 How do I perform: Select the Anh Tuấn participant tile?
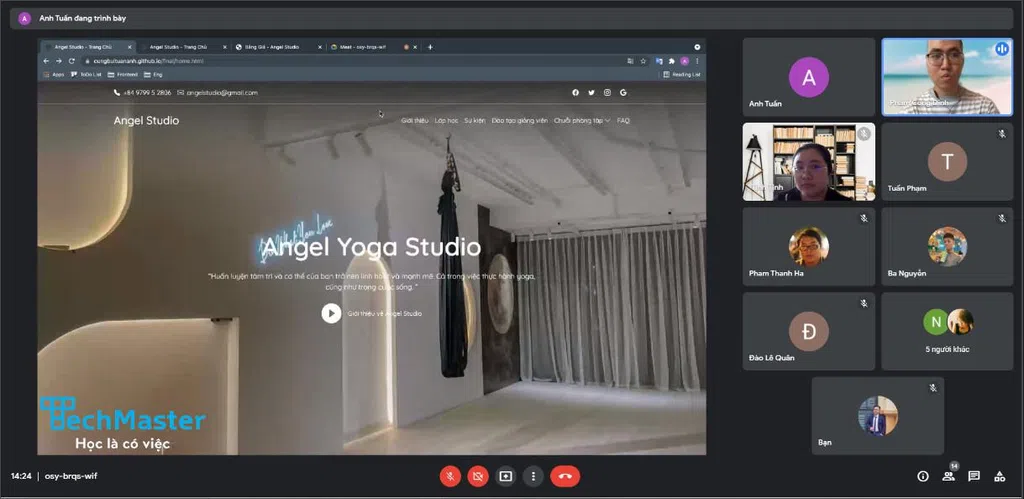coord(808,77)
